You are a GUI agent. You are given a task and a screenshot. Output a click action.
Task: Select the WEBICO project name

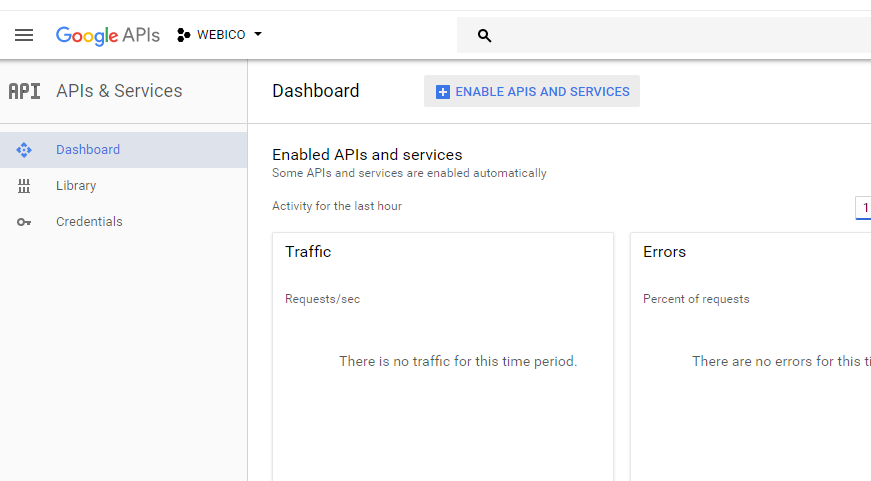point(221,35)
